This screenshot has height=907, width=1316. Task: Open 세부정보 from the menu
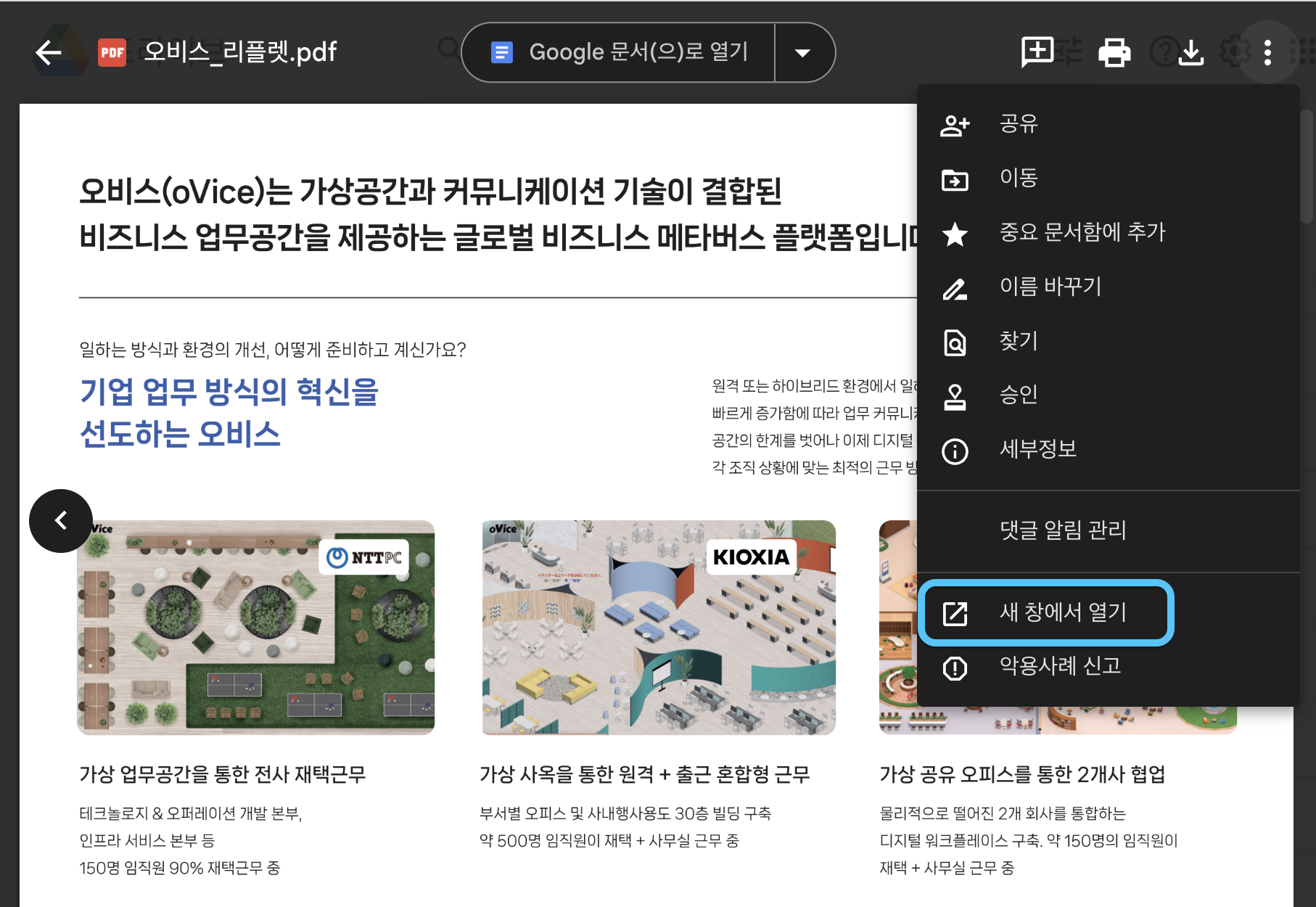point(1108,450)
